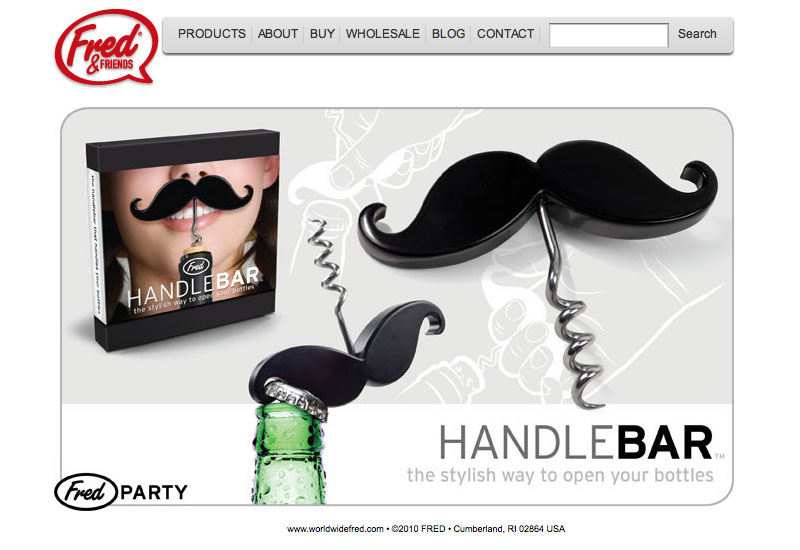The image size is (800, 550).
Task: Click the Fred & Friends red logo
Action: 106,47
